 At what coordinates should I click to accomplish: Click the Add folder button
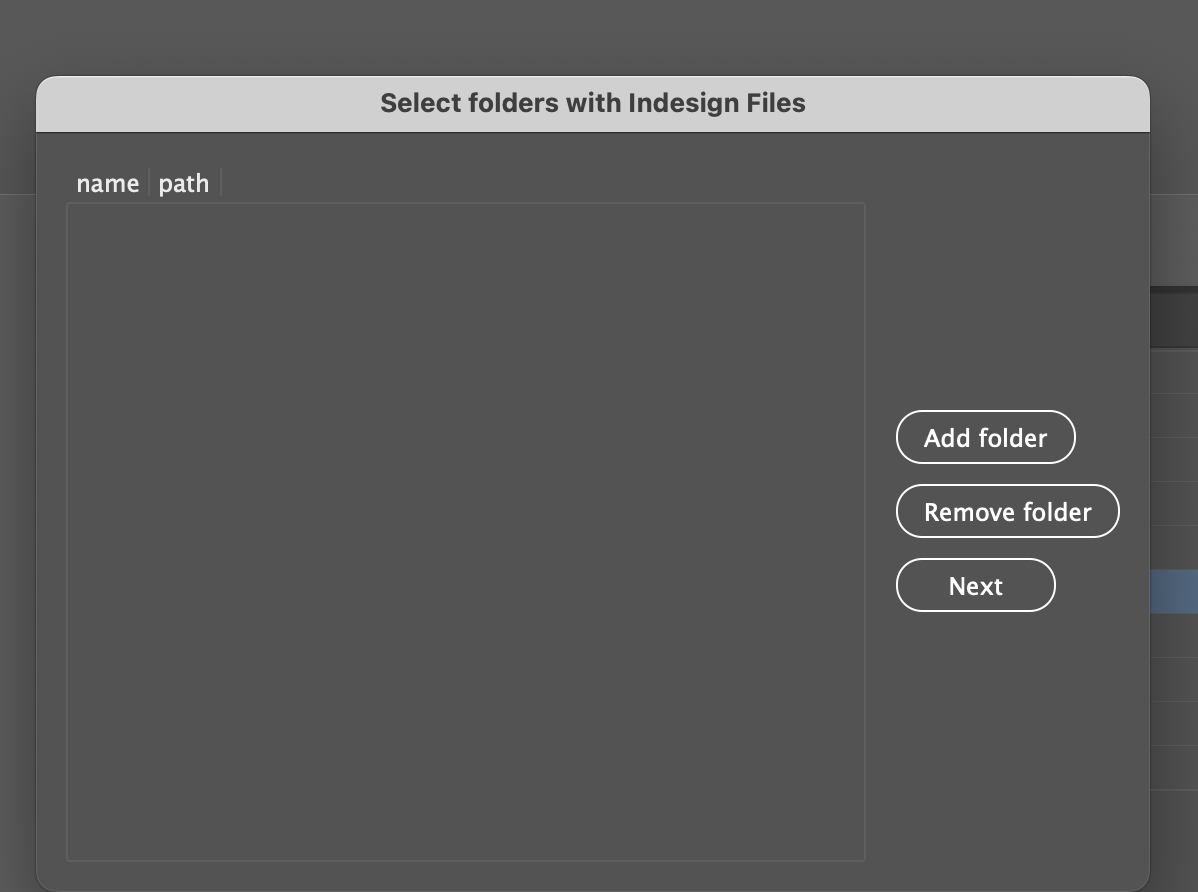tap(985, 437)
